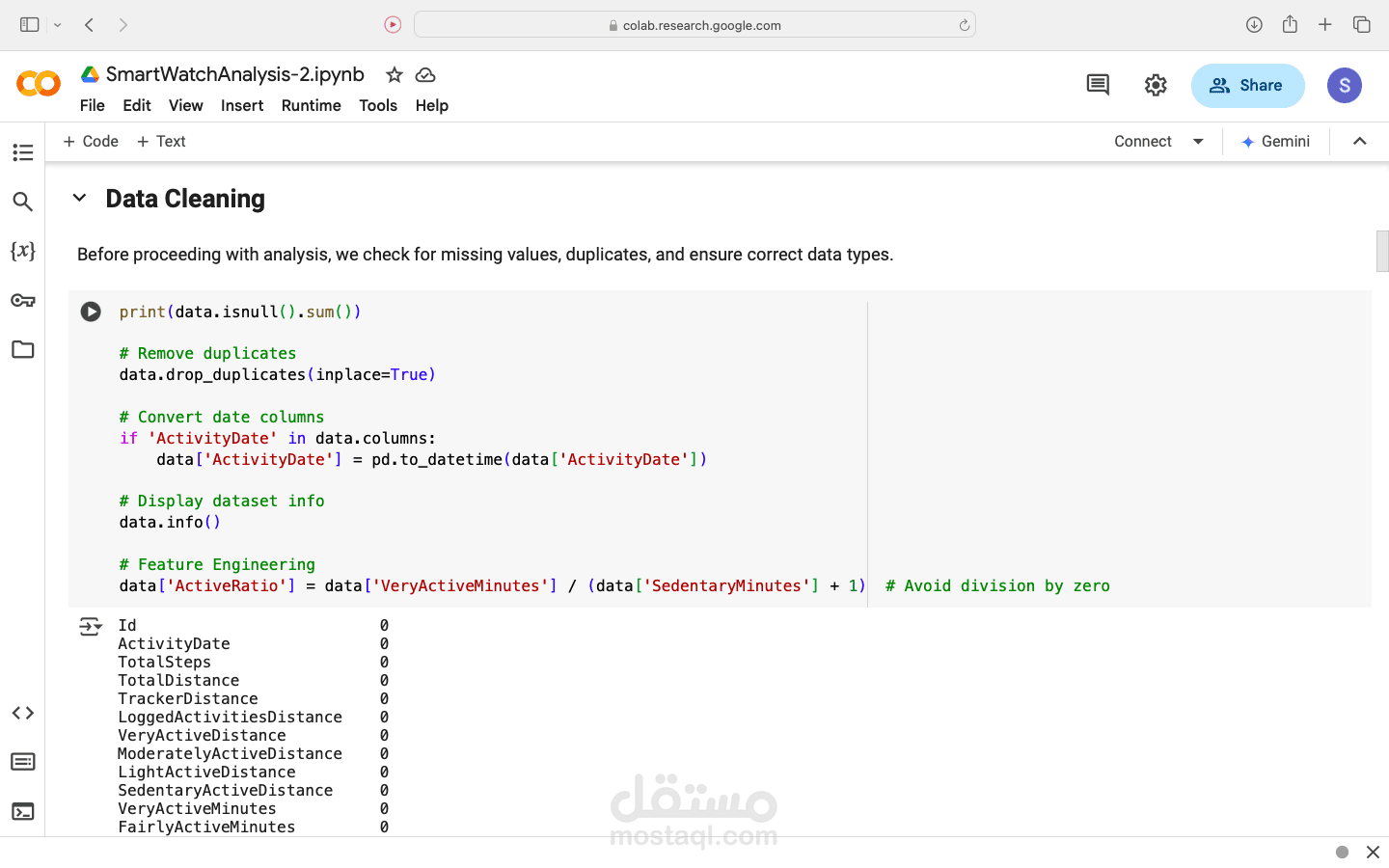Click the notebook vertical scrollbar thumb

pyautogui.click(x=1381, y=251)
